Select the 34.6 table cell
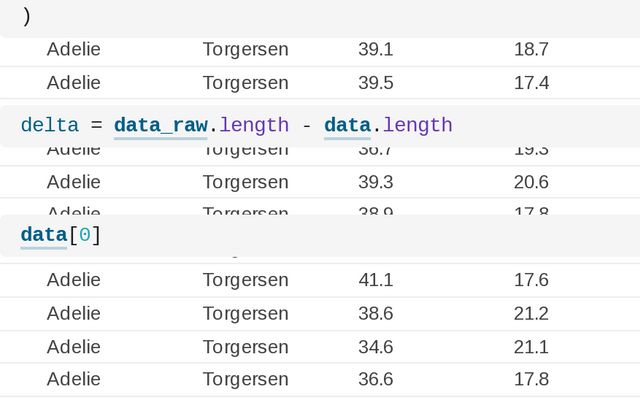This screenshot has height=400, width=640. [x=375, y=347]
